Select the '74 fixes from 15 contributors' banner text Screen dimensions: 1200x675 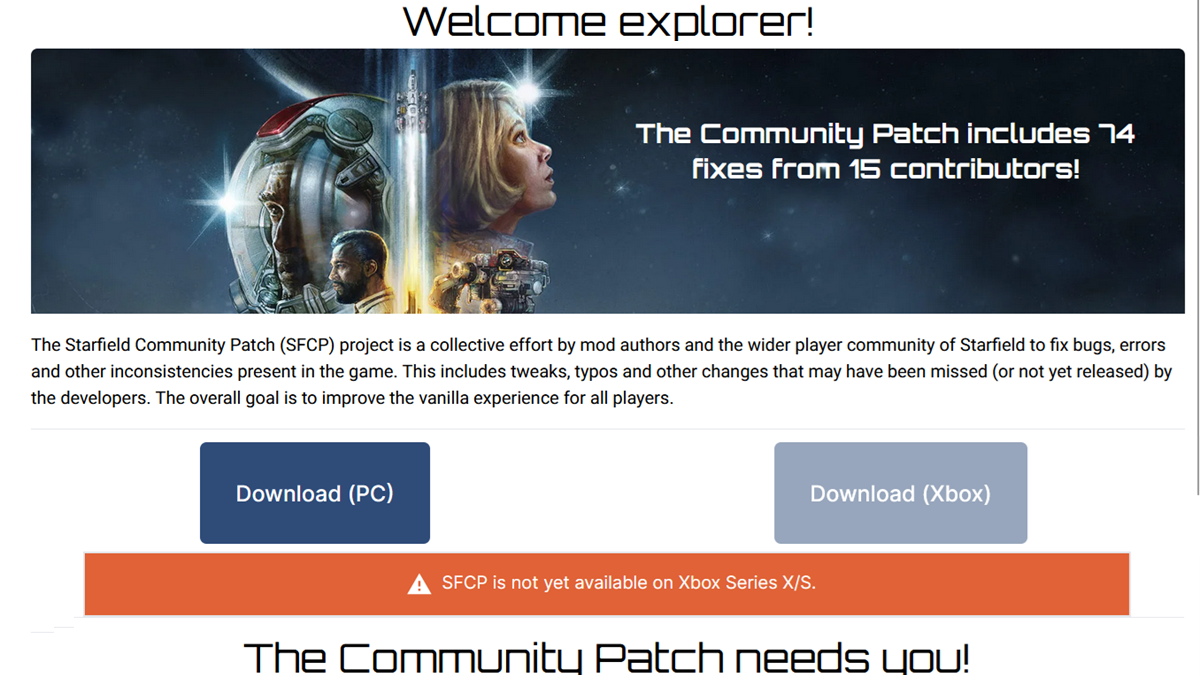[x=885, y=151]
